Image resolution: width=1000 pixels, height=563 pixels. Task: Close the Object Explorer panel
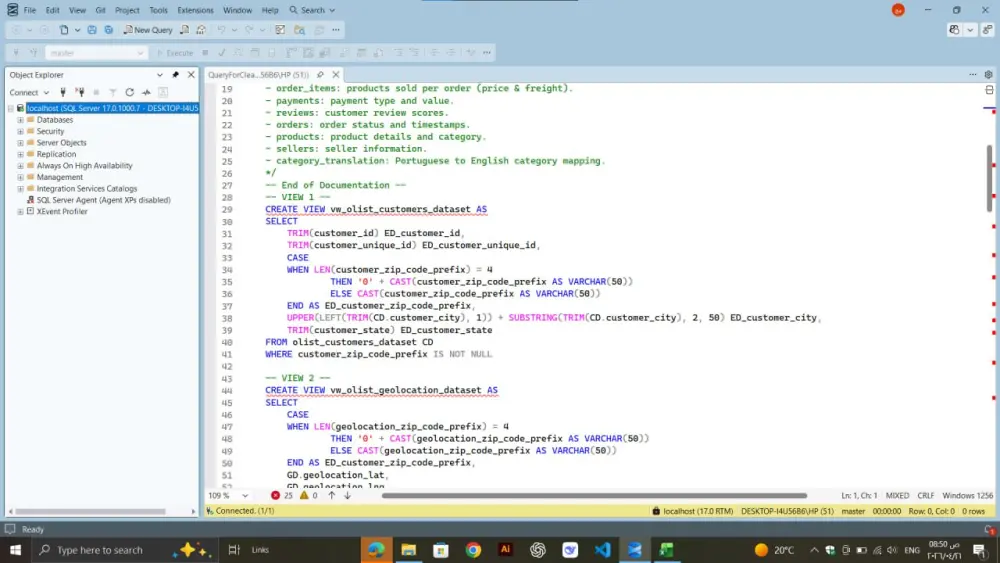click(191, 75)
